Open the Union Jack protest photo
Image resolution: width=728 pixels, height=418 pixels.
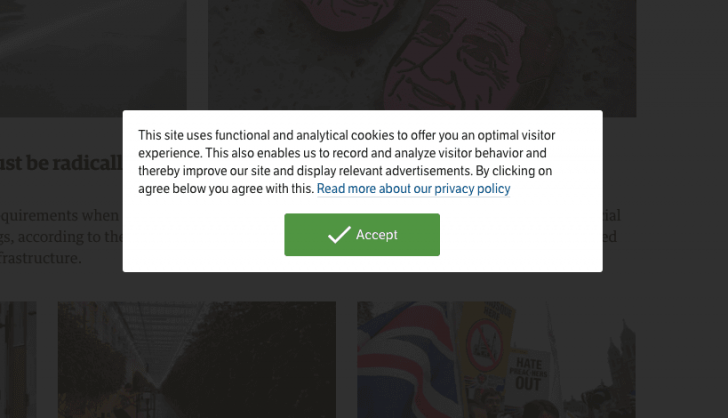[495, 360]
